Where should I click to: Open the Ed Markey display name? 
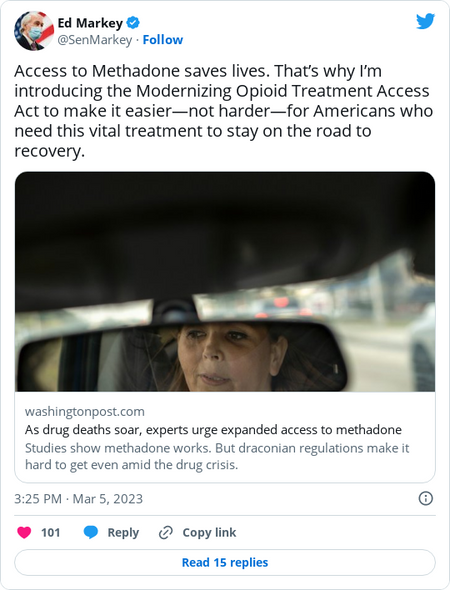(x=90, y=23)
